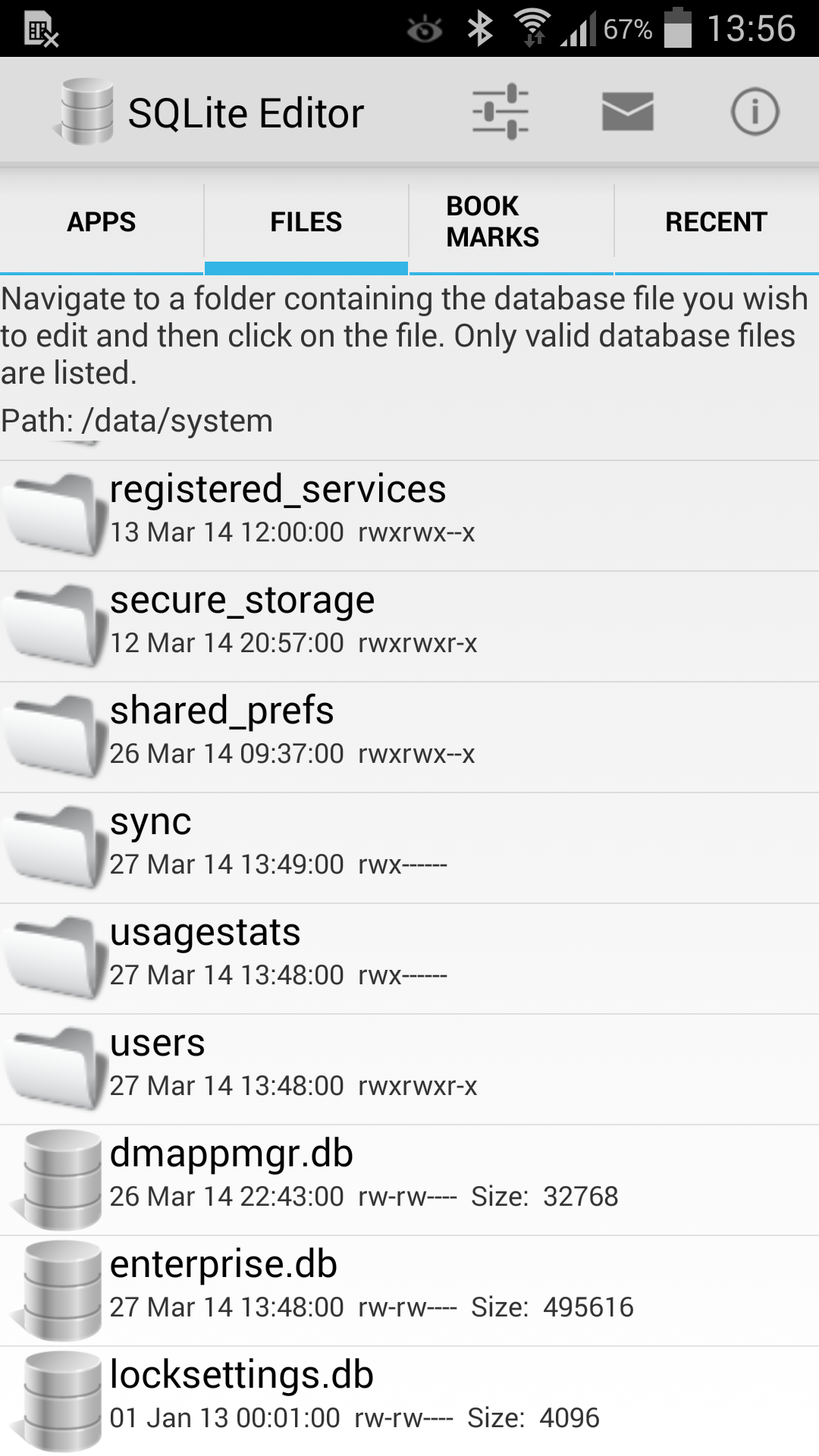This screenshot has width=819, height=1456.
Task: Open the settings sliders icon
Action: (x=500, y=111)
